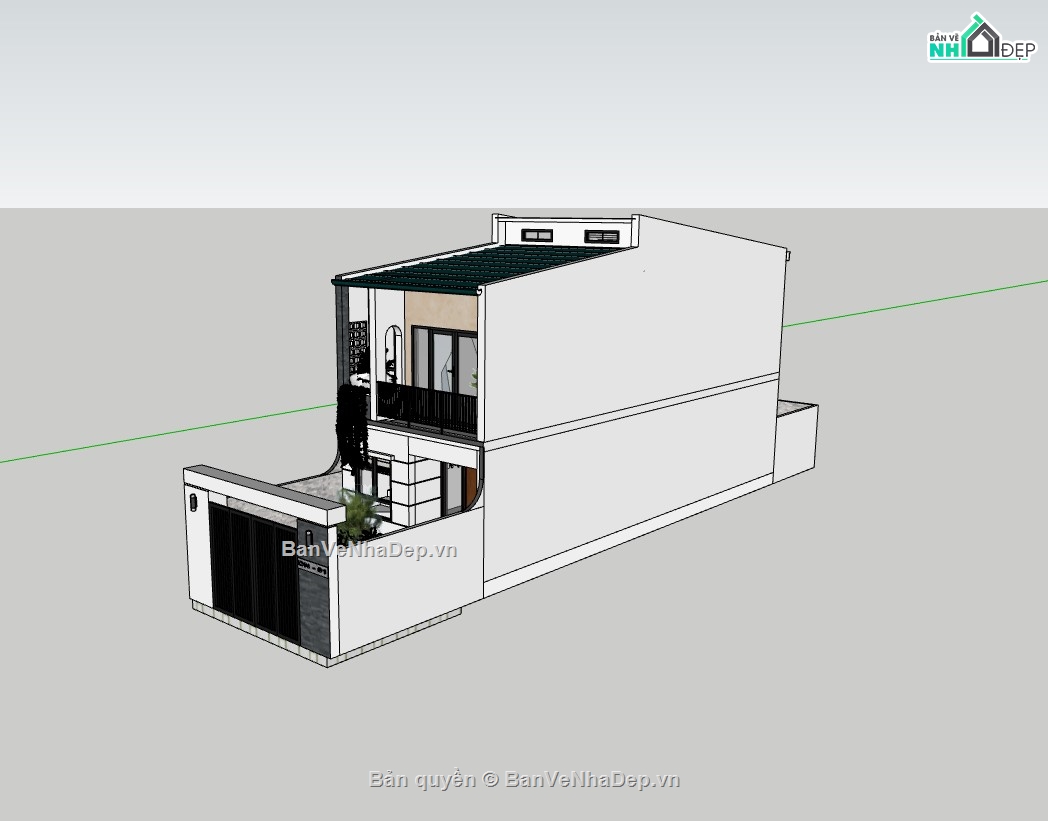Click the 'NHÀ' text in the logo
Screen dimensions: 1048x821
[x=944, y=49]
